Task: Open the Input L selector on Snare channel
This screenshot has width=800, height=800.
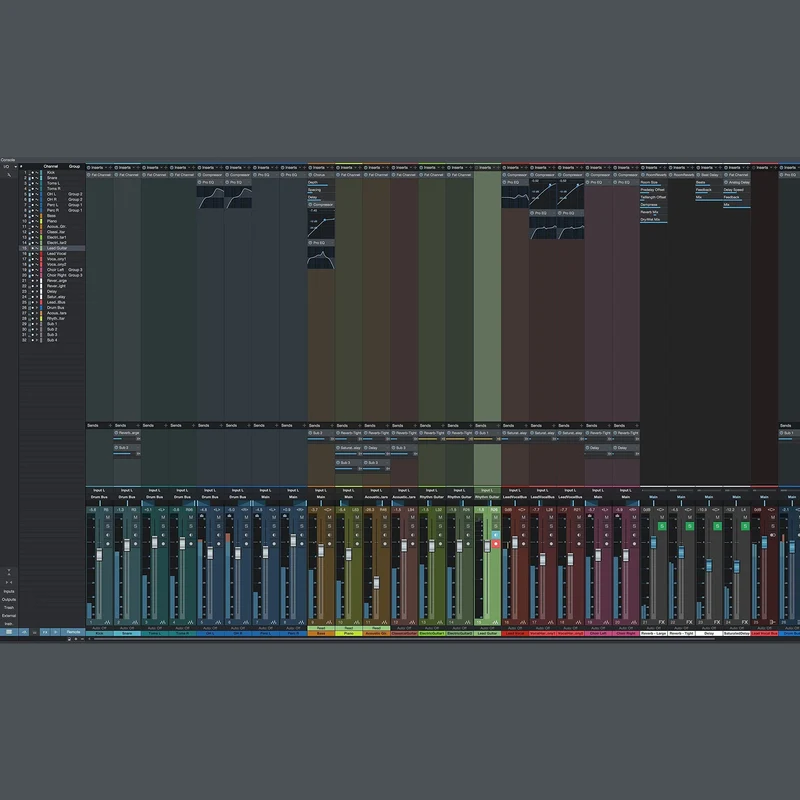Action: 127,490
